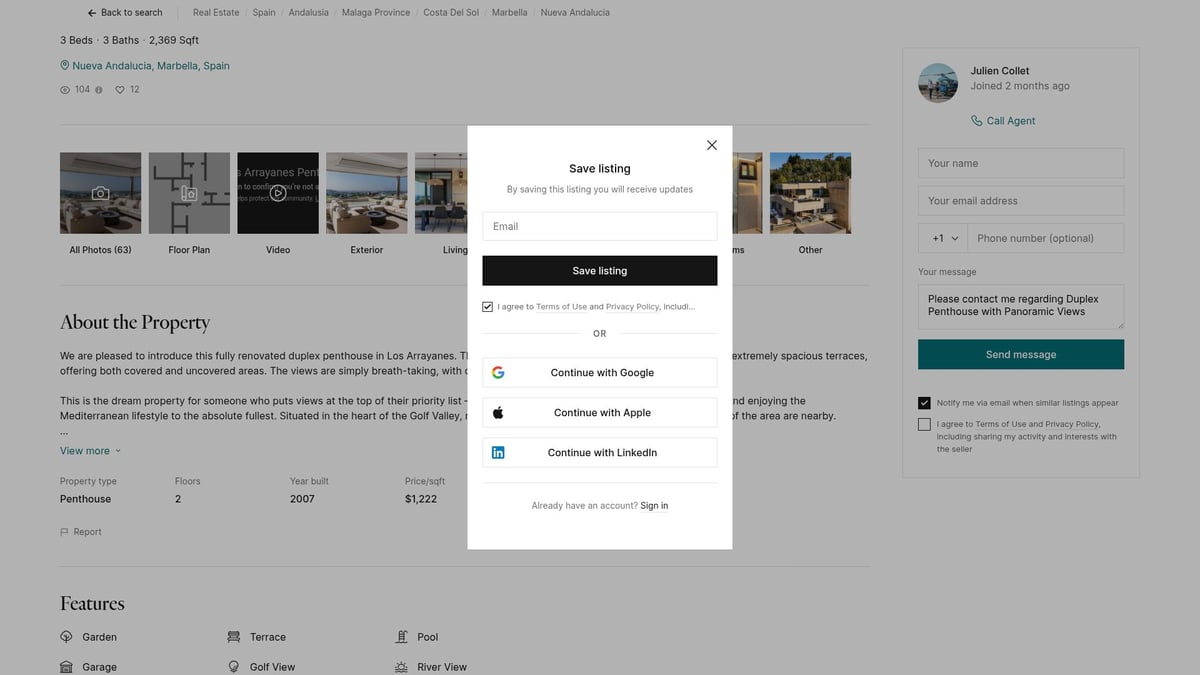This screenshot has width=1200, height=675.
Task: Click the heart favorites icon
Action: coord(120,90)
